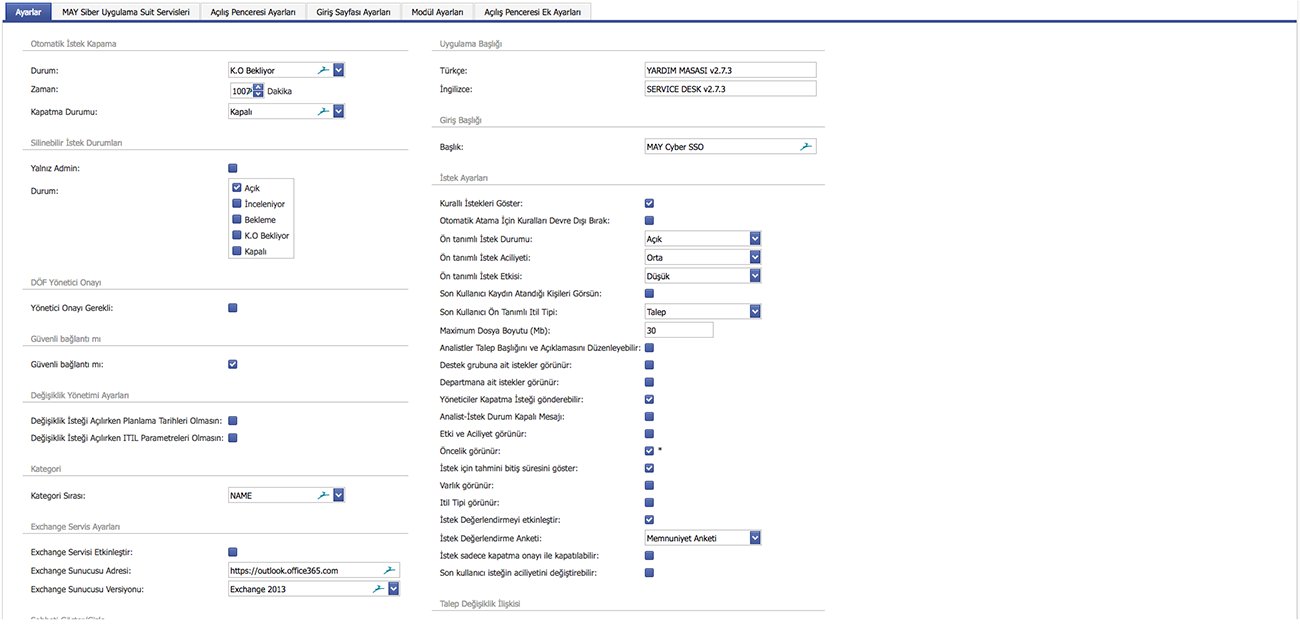Check Bekleme in the deletable states list

click(237, 219)
